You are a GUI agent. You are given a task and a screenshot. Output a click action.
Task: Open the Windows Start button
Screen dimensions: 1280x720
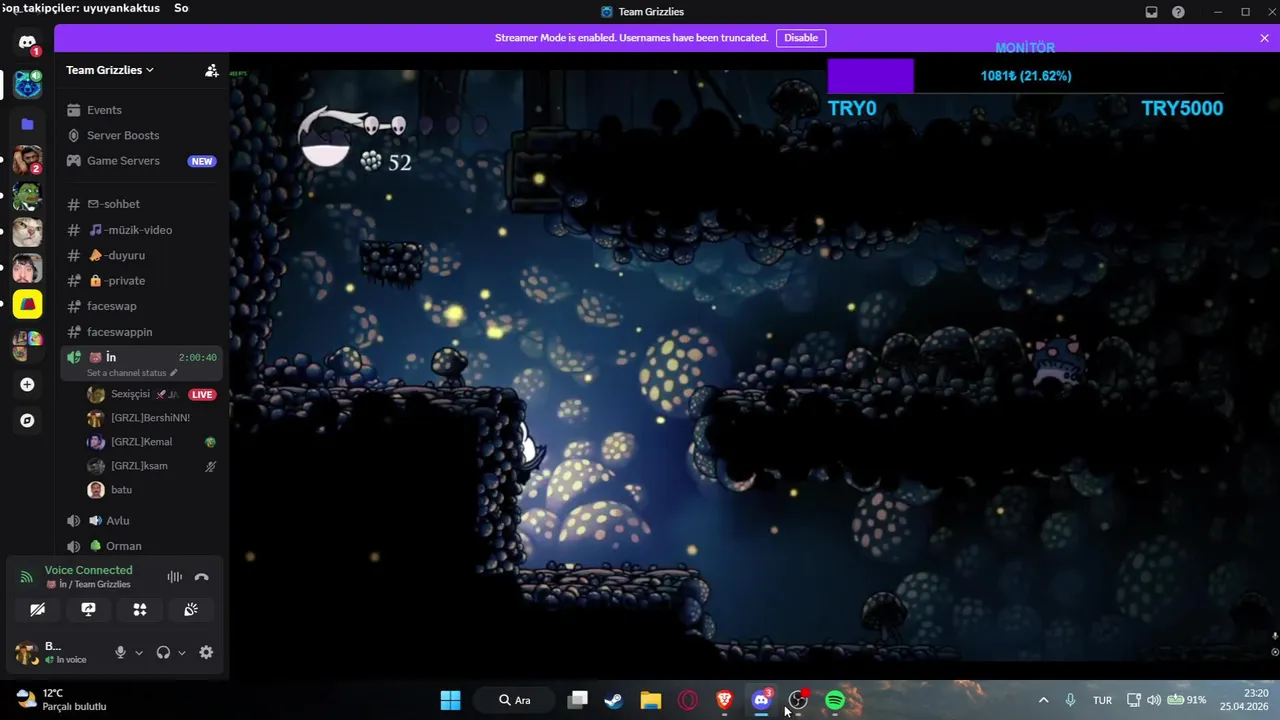451,700
